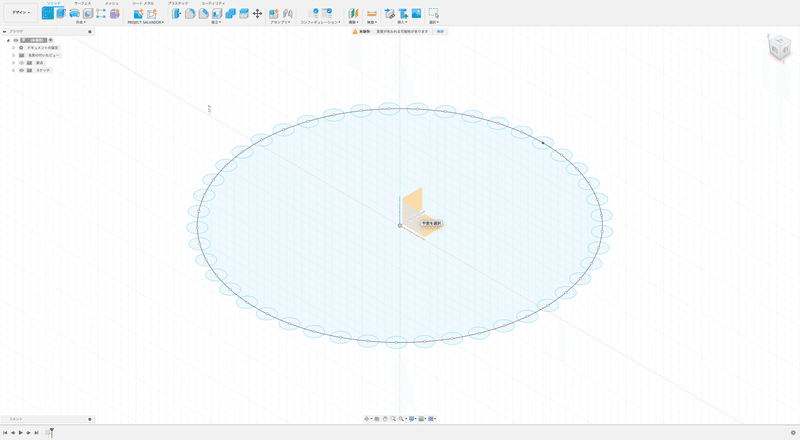Play the timeline

(21, 433)
